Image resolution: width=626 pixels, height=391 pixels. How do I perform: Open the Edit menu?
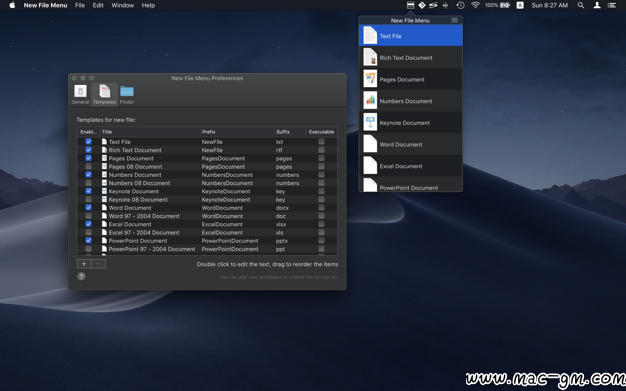pyautogui.click(x=98, y=5)
